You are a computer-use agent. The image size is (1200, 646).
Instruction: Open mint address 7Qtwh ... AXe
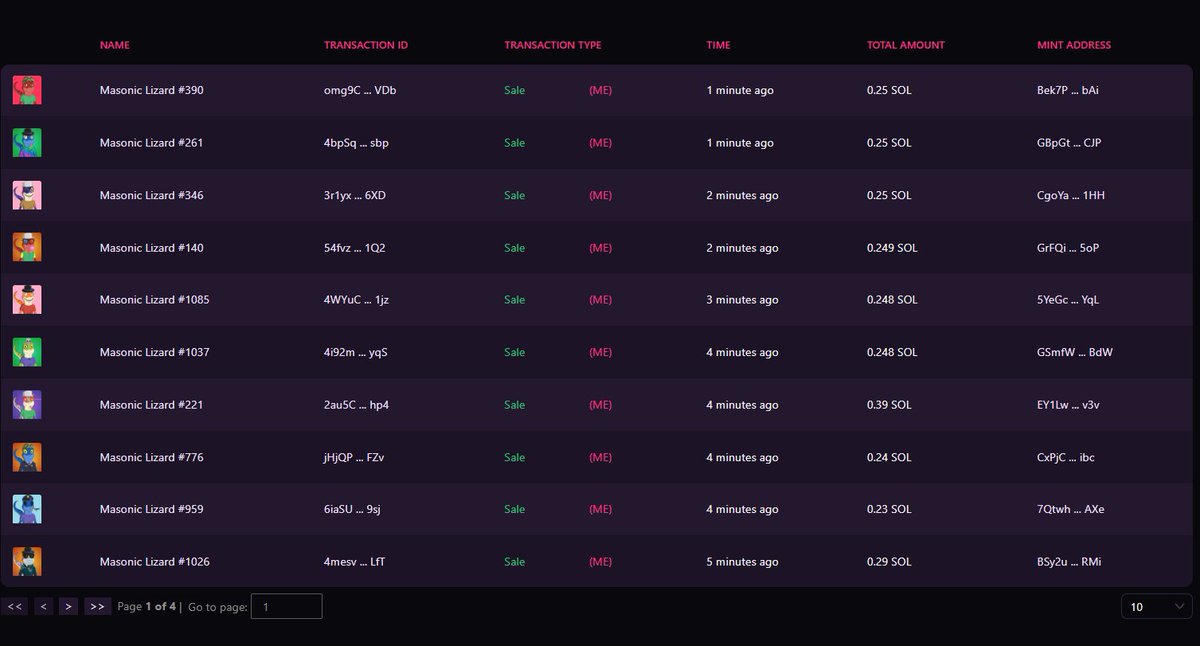[x=1071, y=509]
